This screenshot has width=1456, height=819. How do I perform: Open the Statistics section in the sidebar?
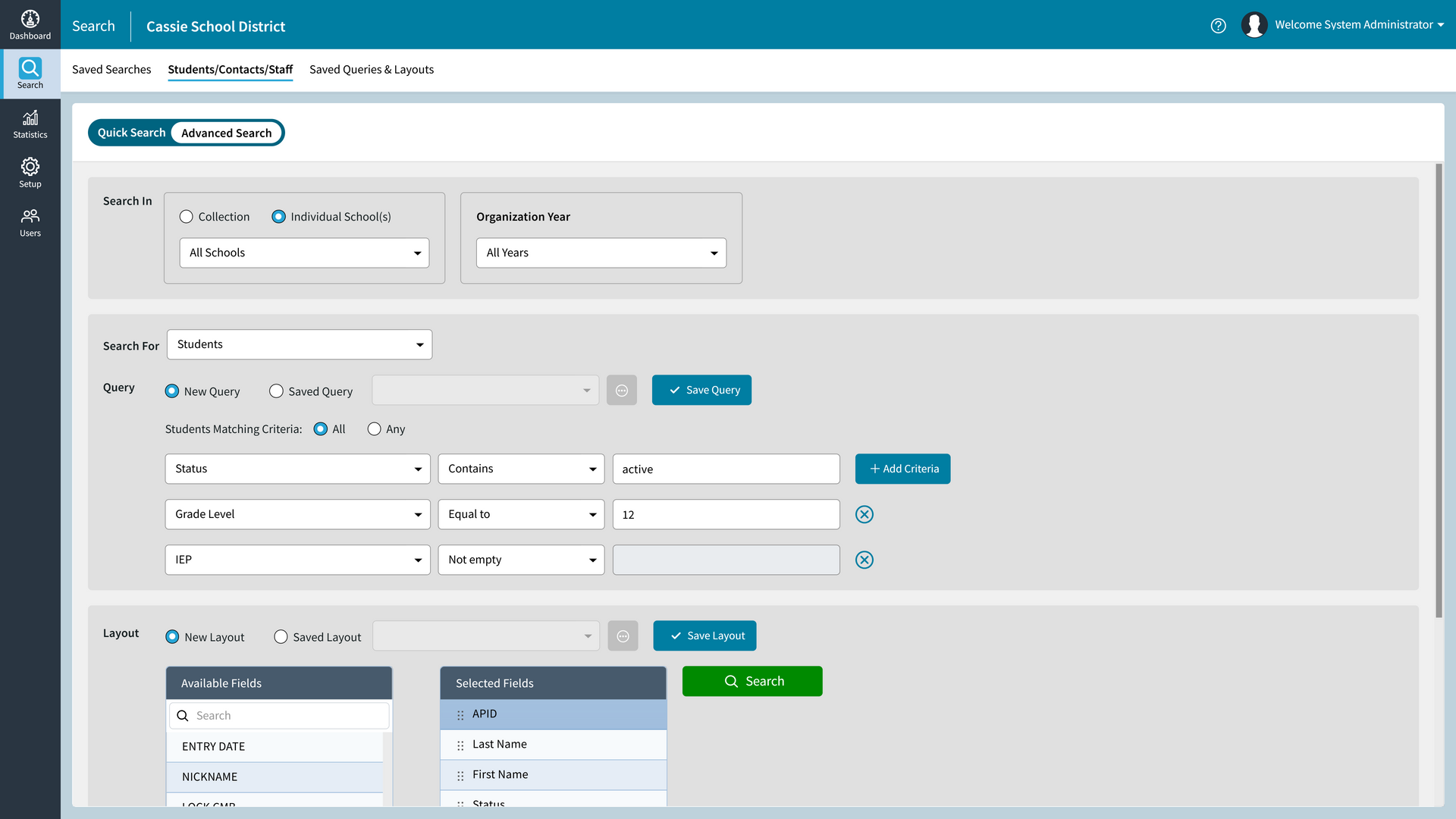click(30, 124)
